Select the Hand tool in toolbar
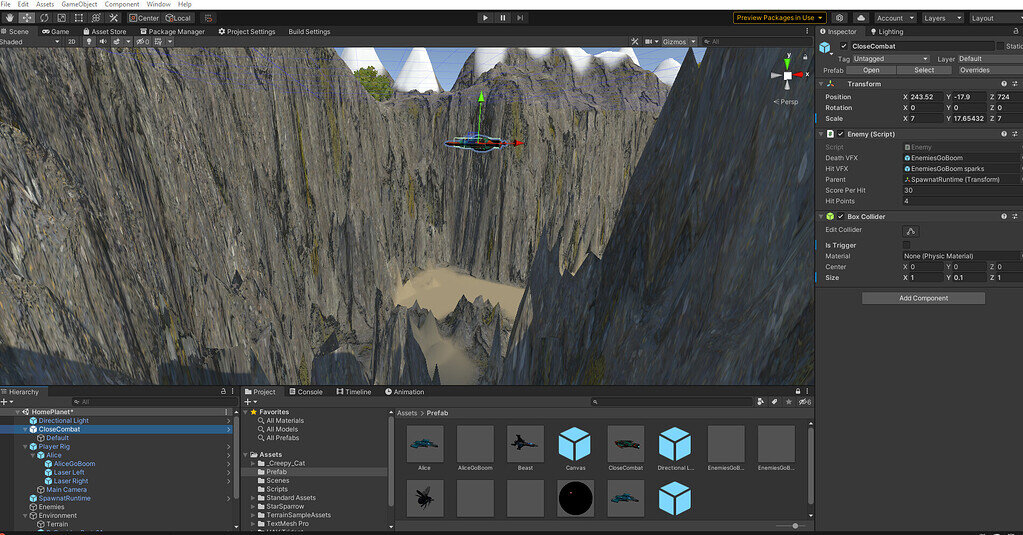1023x535 pixels. point(10,18)
